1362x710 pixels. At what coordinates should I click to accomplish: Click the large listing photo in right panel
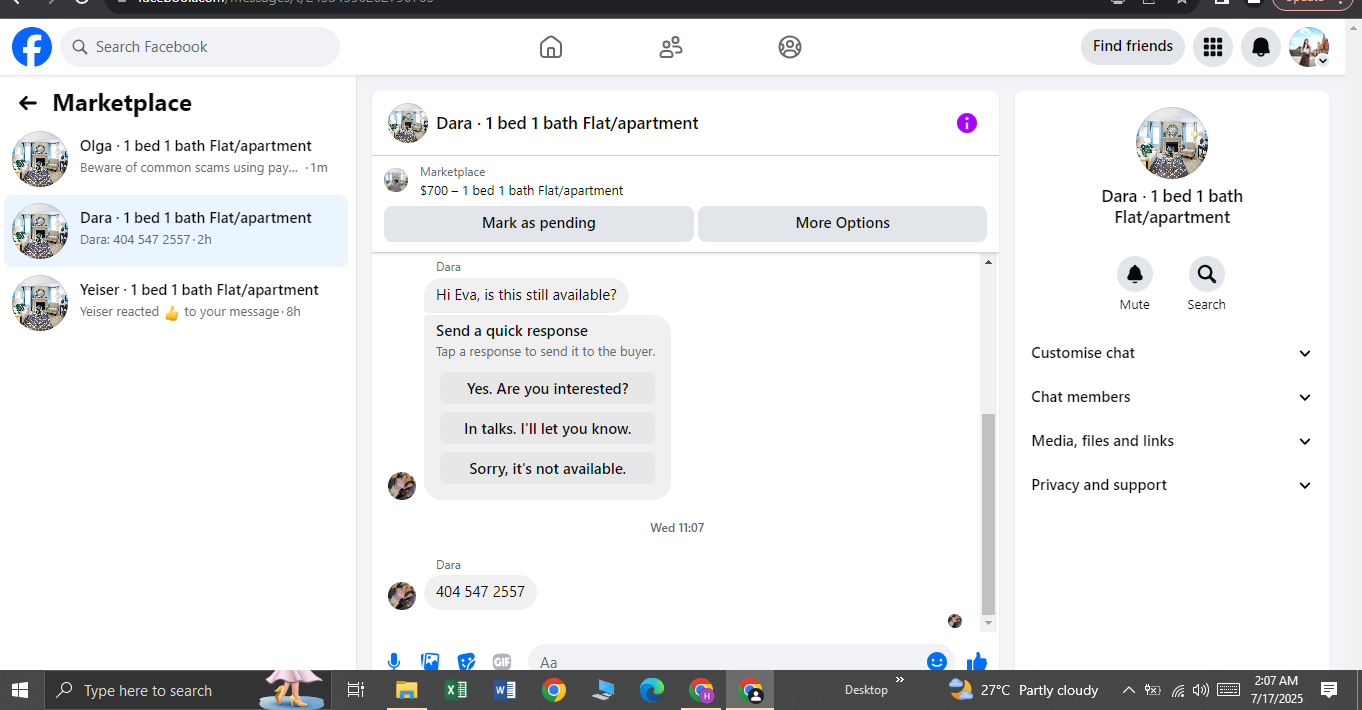click(1172, 143)
